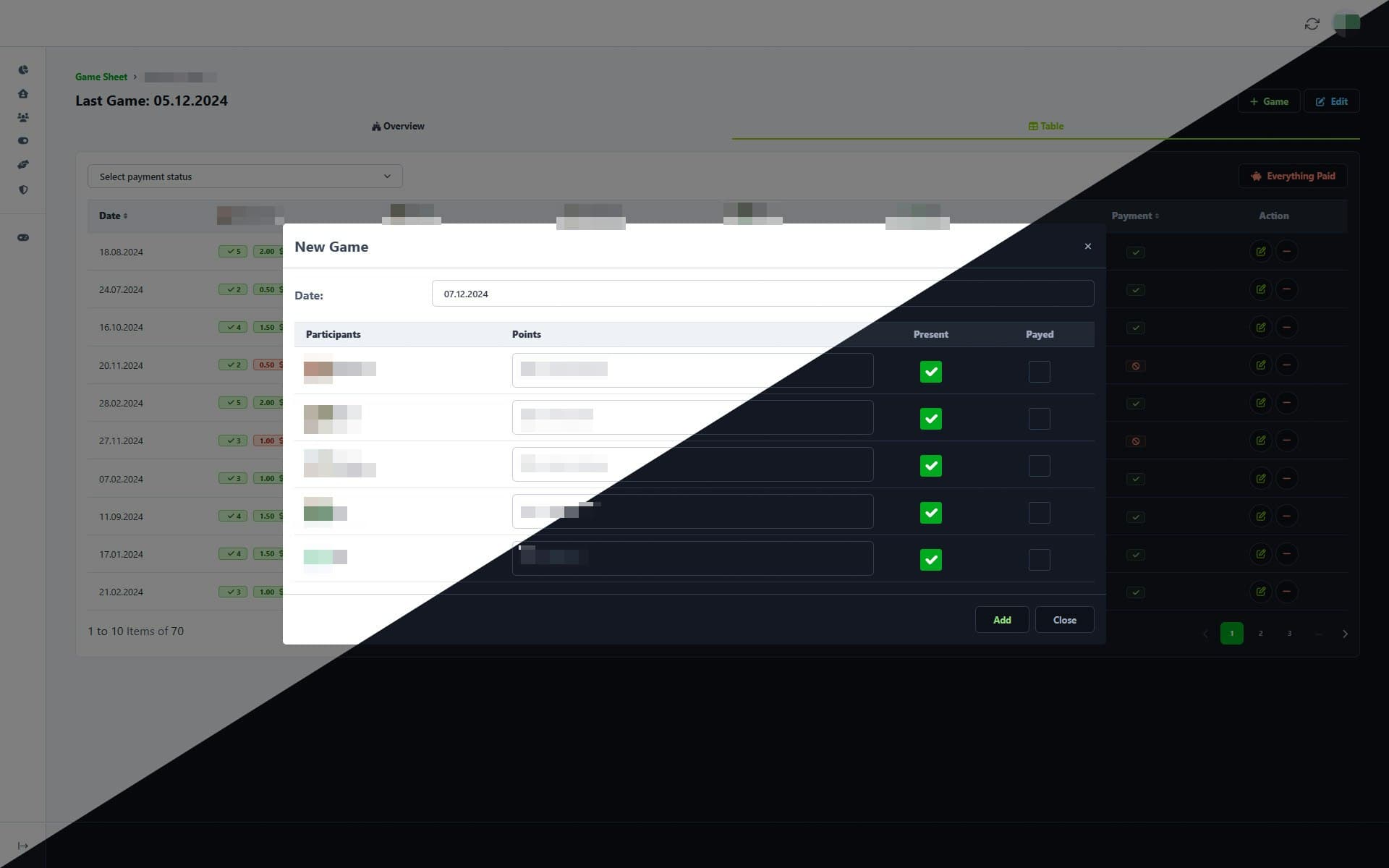
Task: Click the link icon near the sidebar bottom
Action: 23,237
